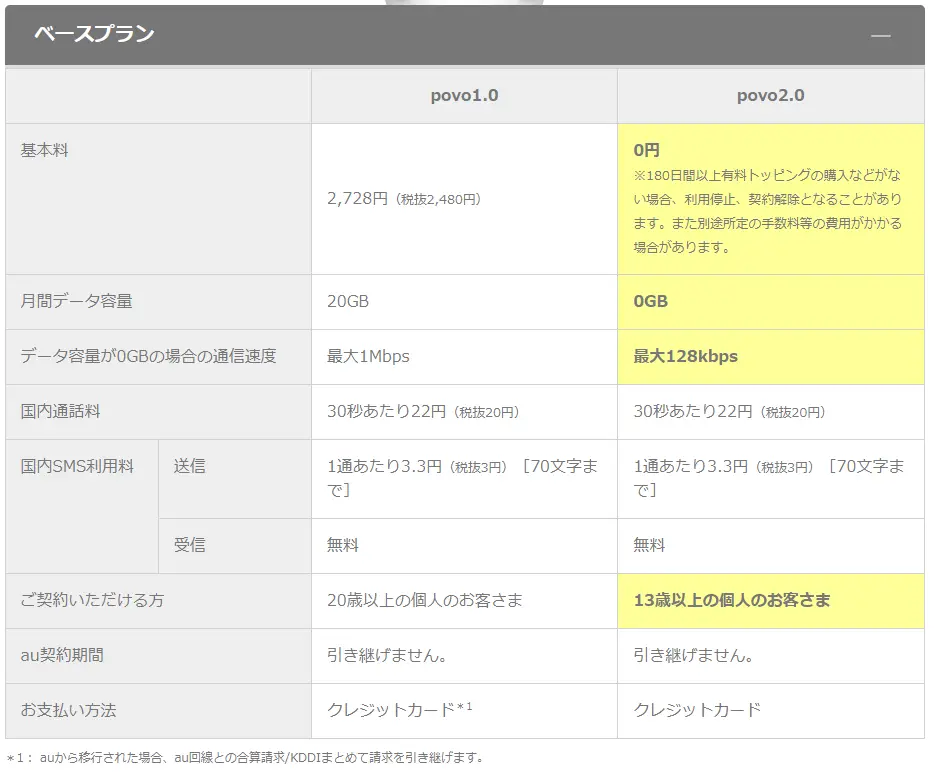Click クレジットカード*1 in the povo1.0 column

point(400,709)
